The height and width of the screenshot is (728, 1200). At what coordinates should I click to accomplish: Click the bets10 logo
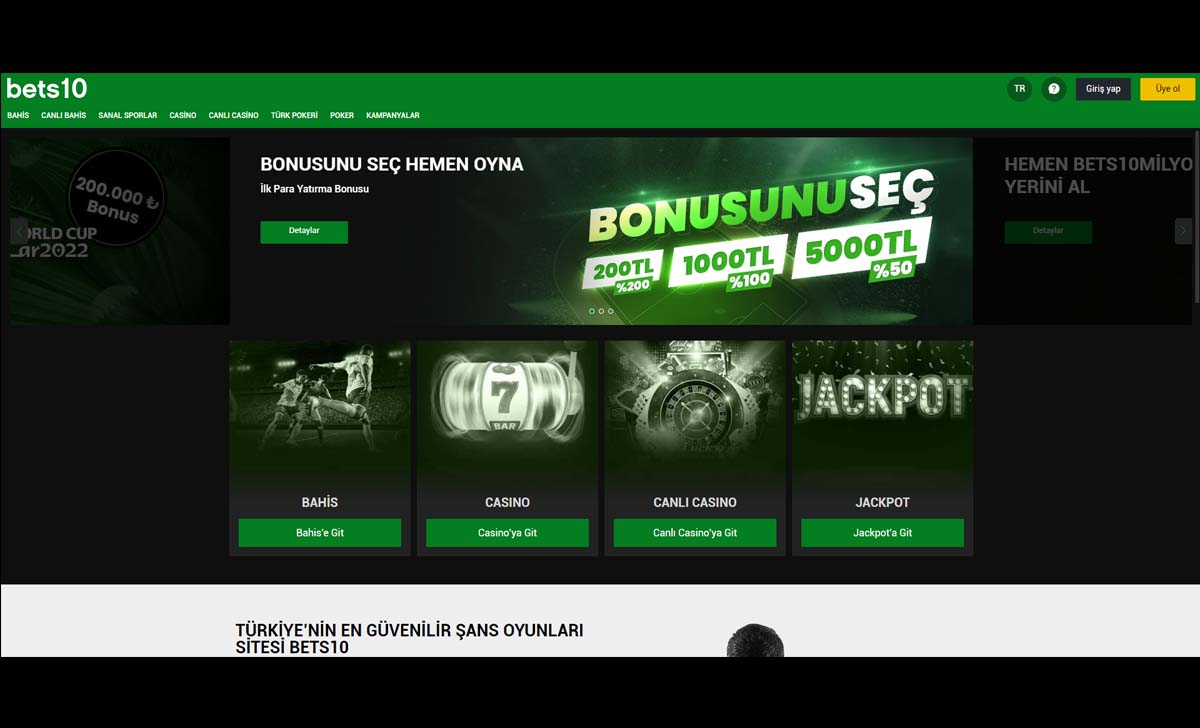(46, 89)
